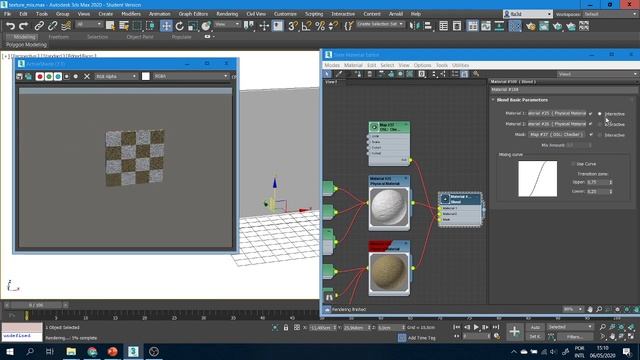Click the Redo arrow in main toolbar
The height and width of the screenshot is (360, 640).
tap(24, 26)
